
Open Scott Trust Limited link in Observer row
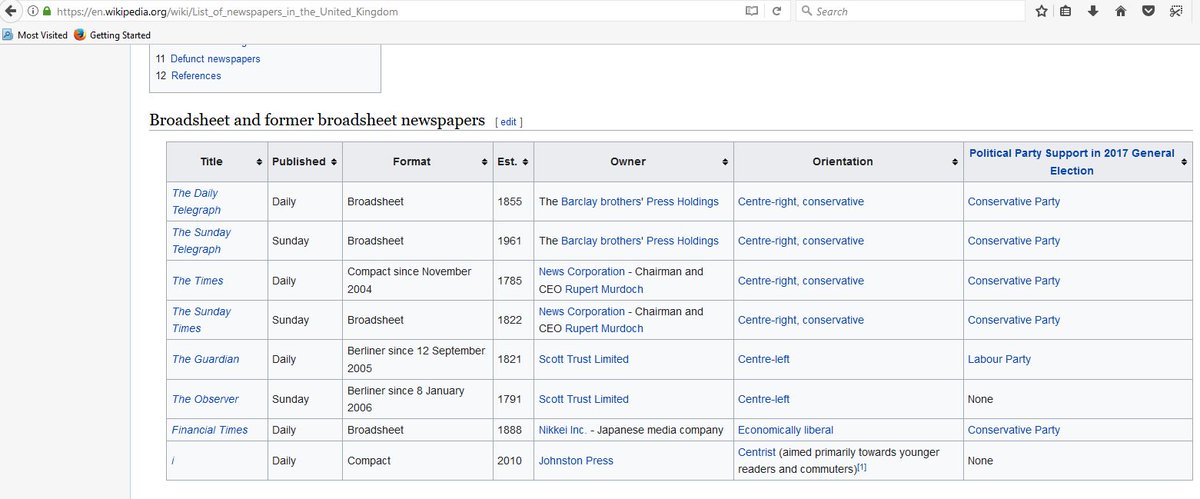(x=584, y=399)
